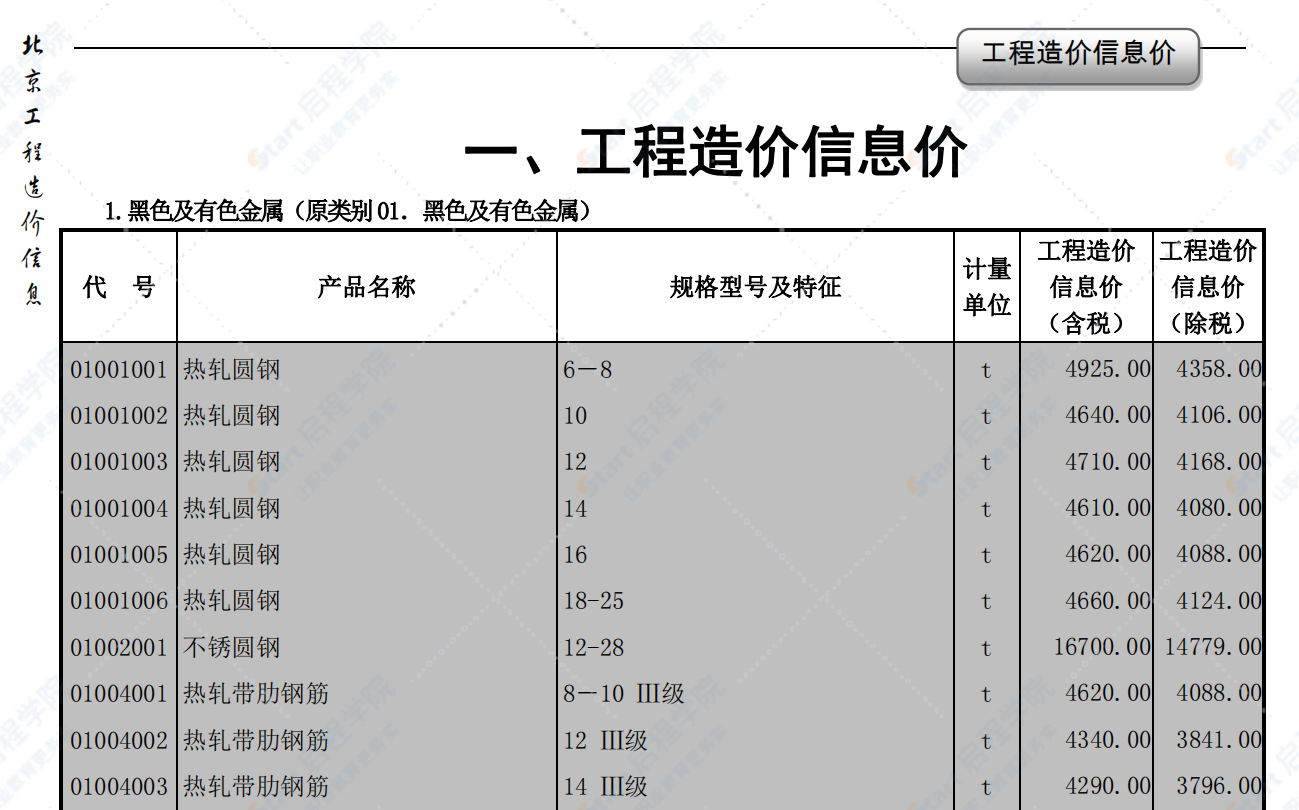1299x810 pixels.
Task: Click the 规格型号及特征 column header
Action: (755, 288)
